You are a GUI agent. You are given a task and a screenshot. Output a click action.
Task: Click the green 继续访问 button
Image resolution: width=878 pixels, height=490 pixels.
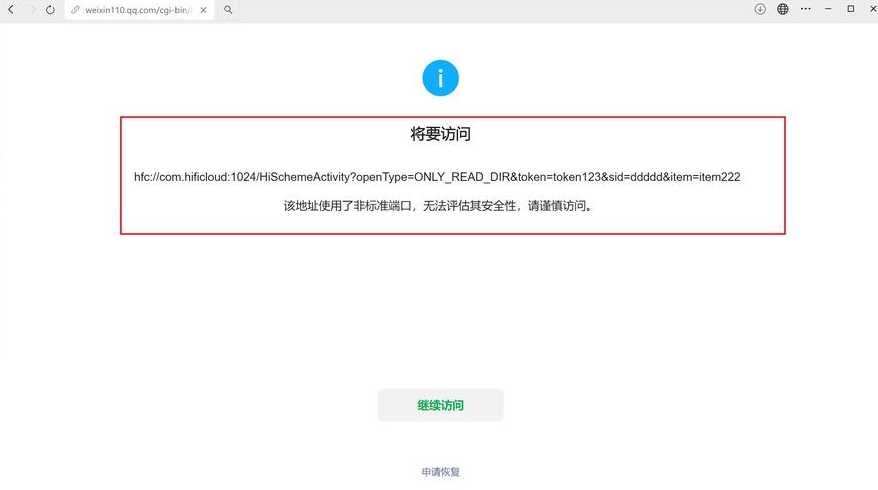click(x=441, y=405)
